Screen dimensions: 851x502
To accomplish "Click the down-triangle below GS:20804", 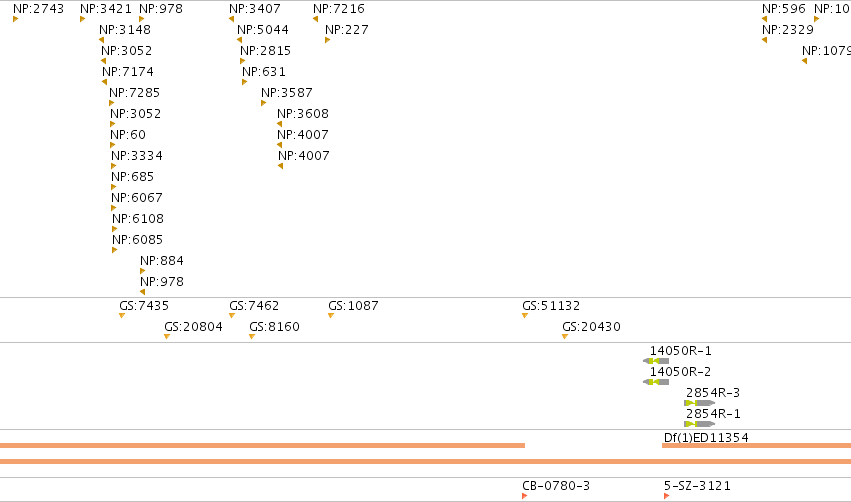I will (x=167, y=337).
